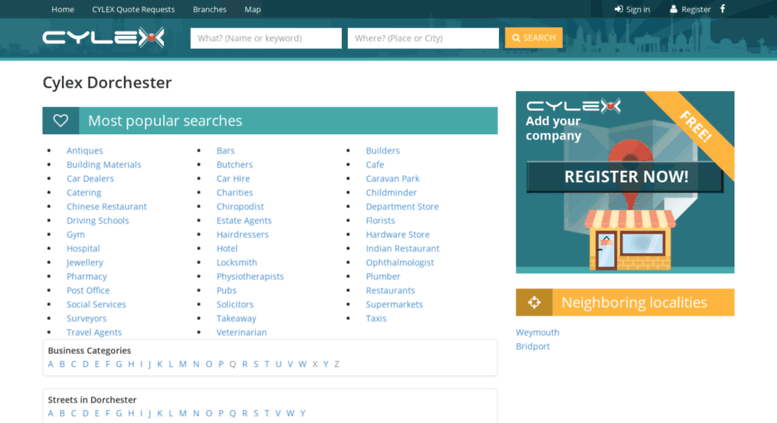Open the Antiques search link

tap(85, 151)
